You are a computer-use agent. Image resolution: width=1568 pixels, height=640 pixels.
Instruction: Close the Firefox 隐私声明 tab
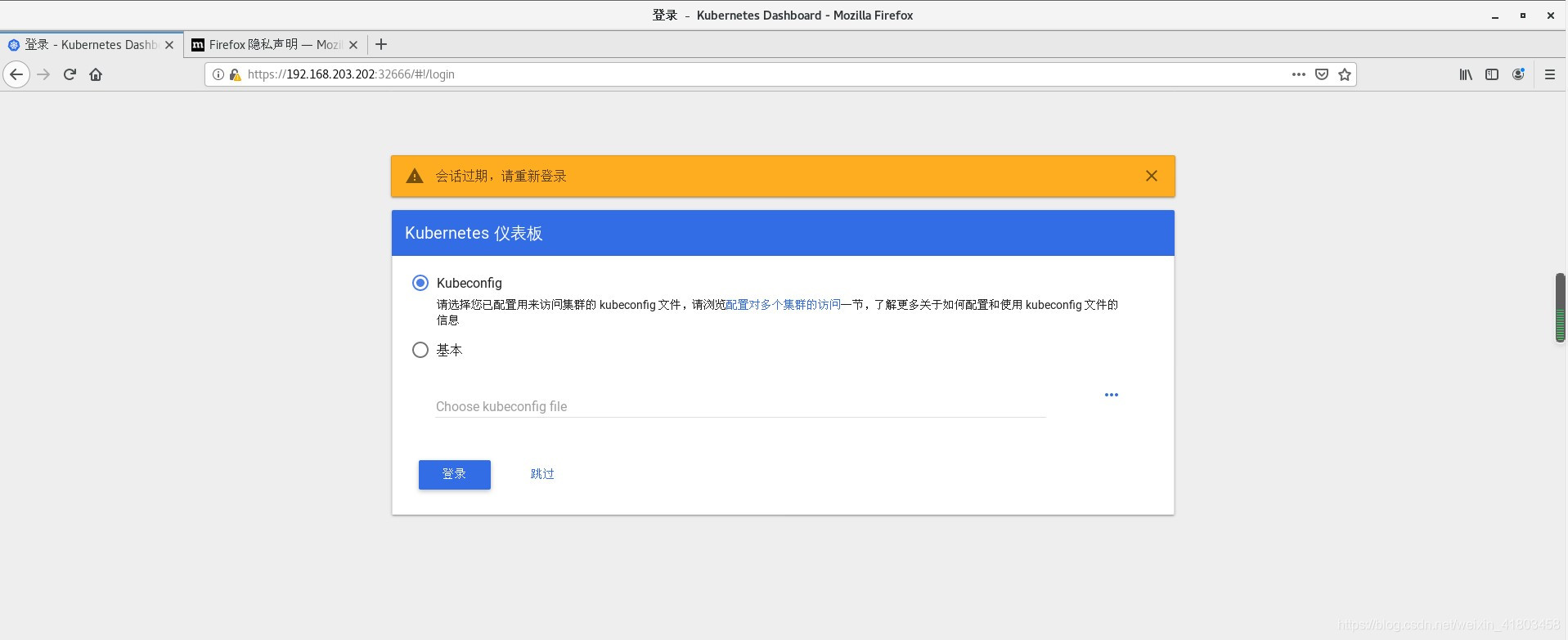click(353, 45)
